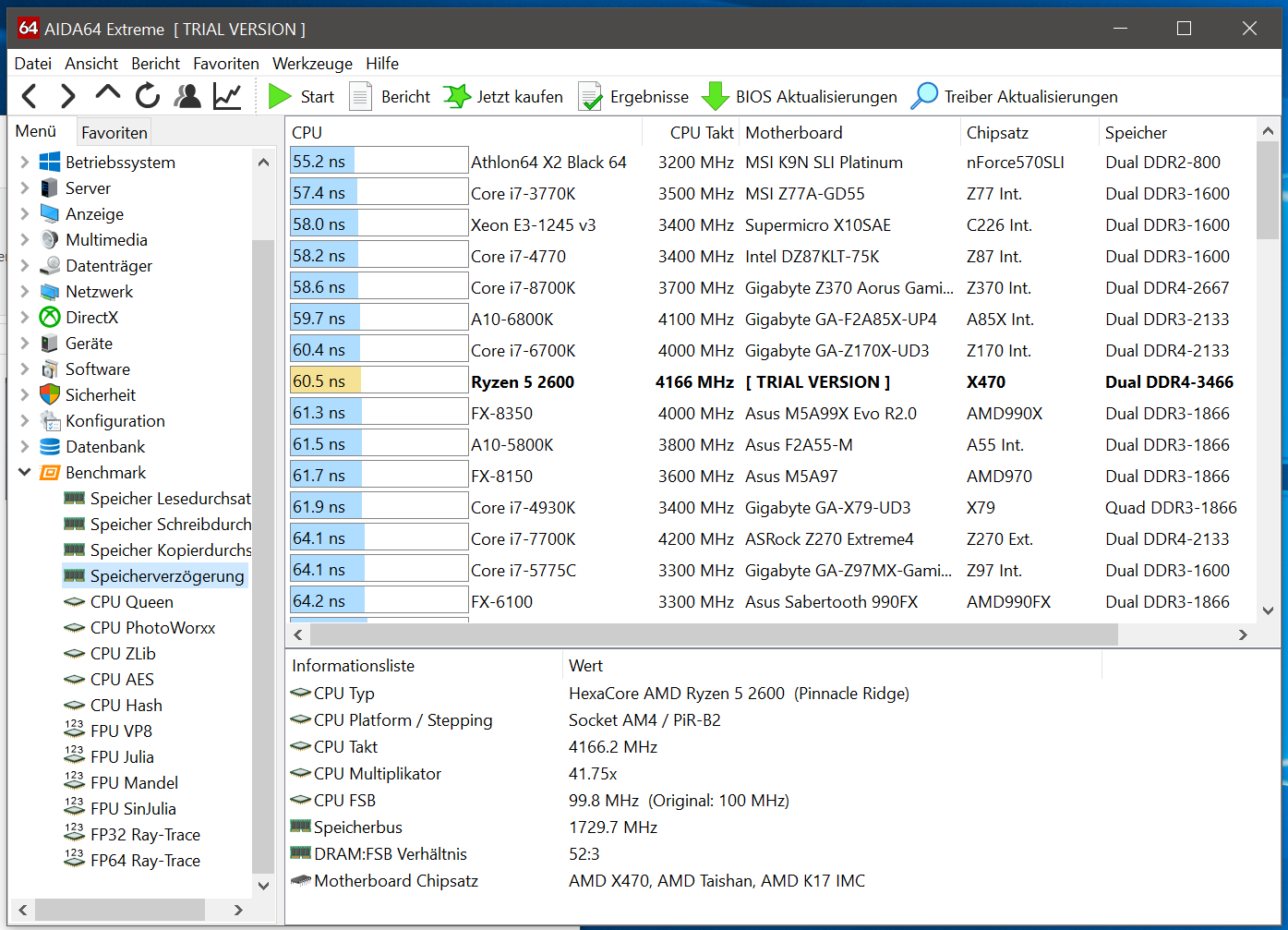Viewport: 1288px width, 930px height.
Task: Expand the DirectX tree node
Action: (24, 317)
